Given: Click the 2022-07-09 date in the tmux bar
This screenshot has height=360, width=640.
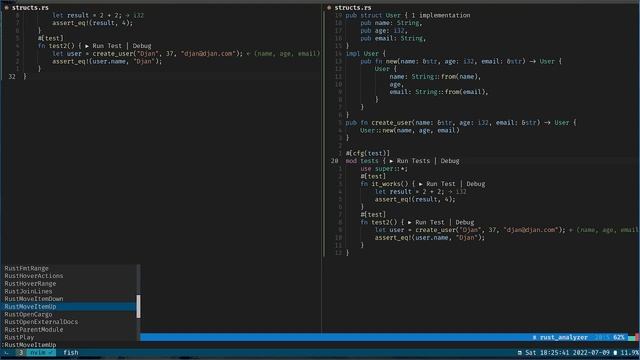Looking at the screenshot, I should coord(591,353).
